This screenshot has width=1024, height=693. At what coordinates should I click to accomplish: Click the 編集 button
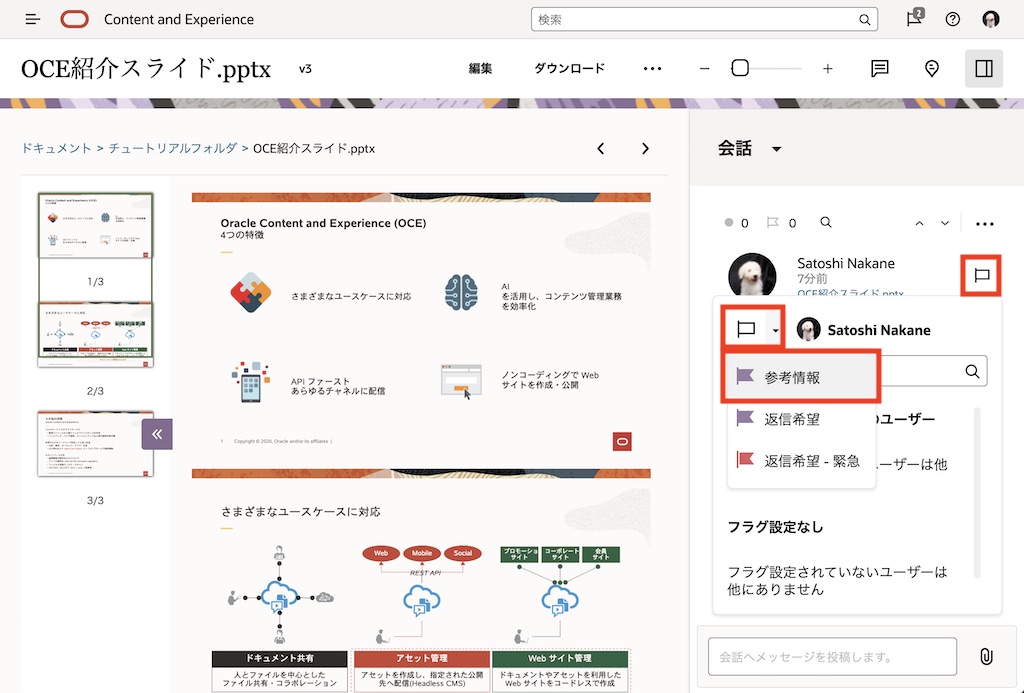click(x=481, y=68)
